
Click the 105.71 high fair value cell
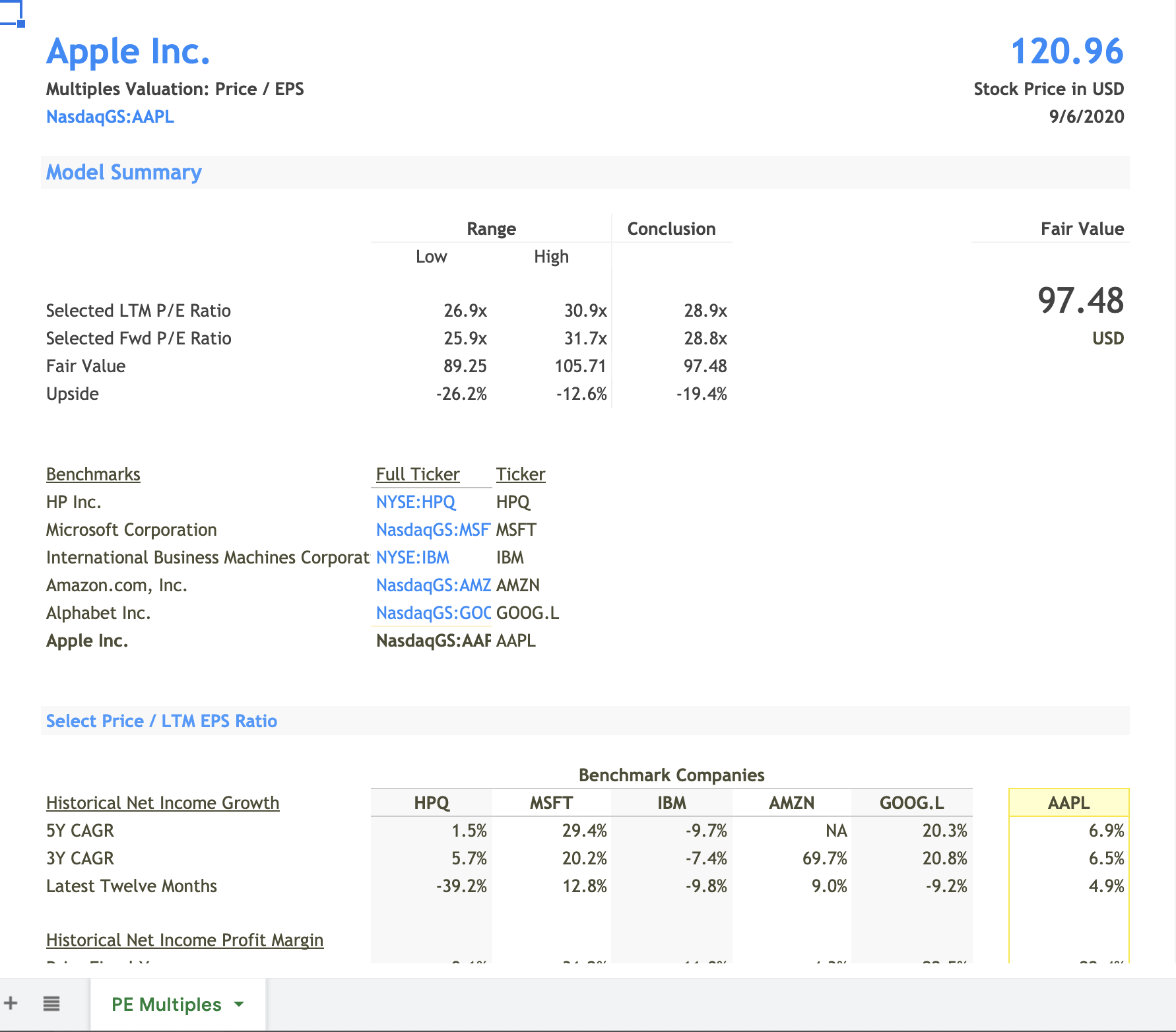[580, 366]
